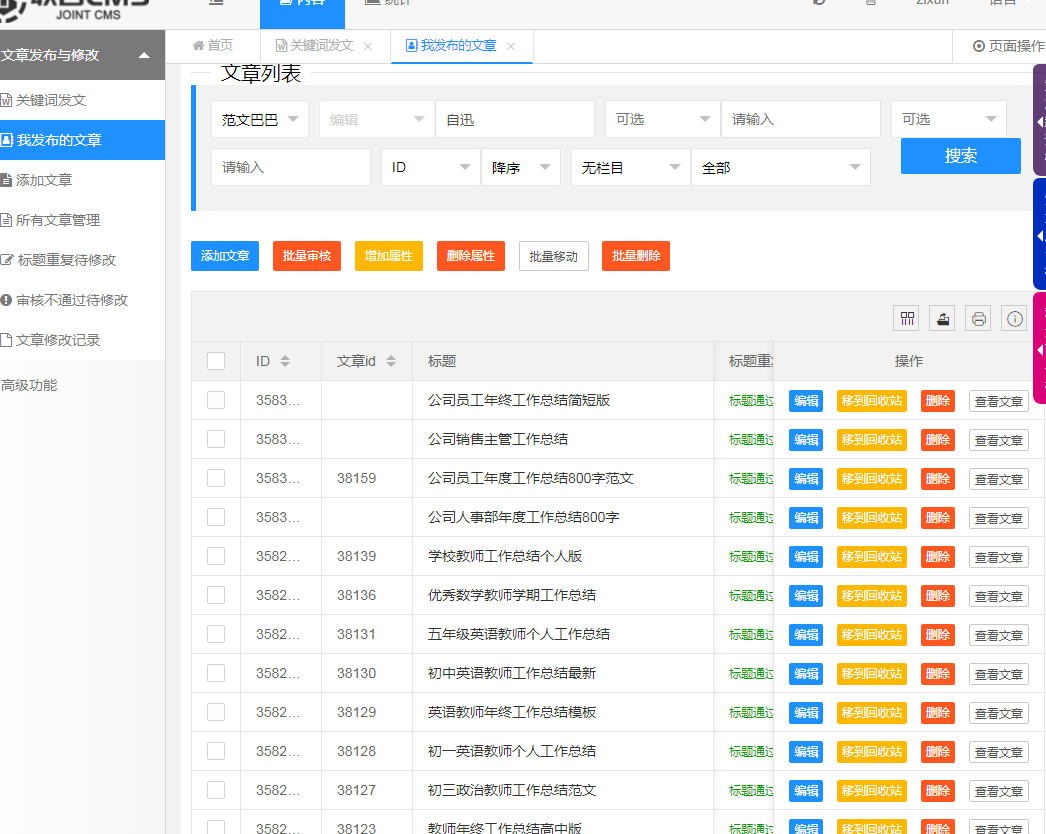
Task: Open the info icon next to the print icon
Action: tap(1013, 318)
